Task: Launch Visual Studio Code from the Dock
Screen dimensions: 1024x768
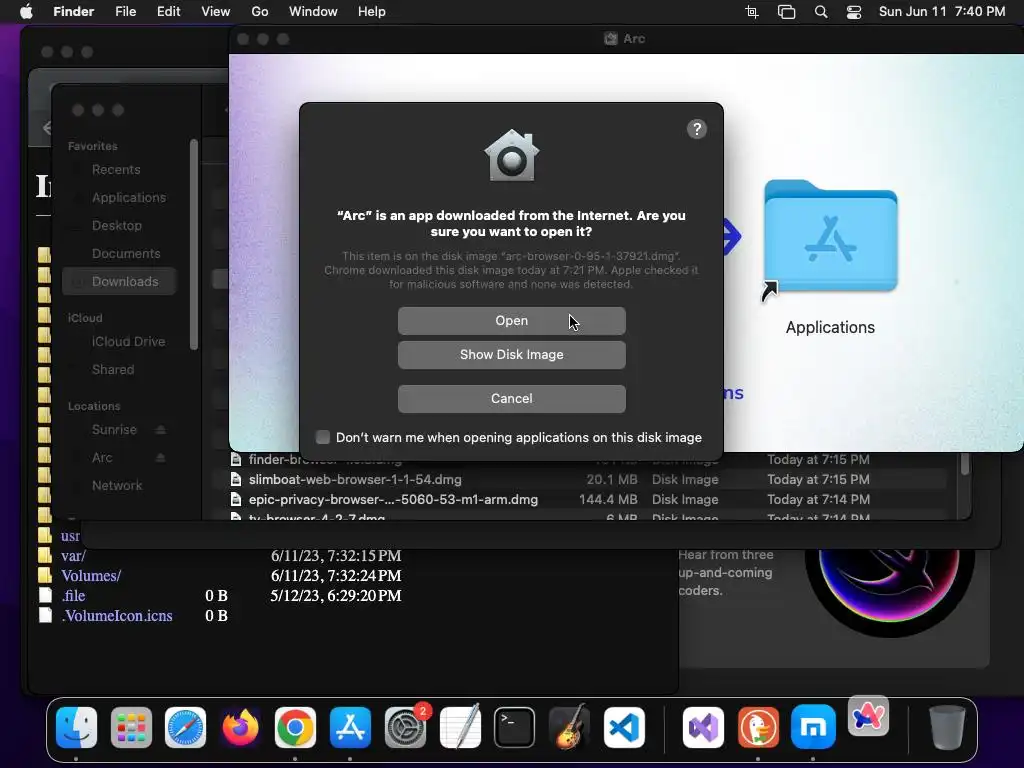Action: (624, 727)
